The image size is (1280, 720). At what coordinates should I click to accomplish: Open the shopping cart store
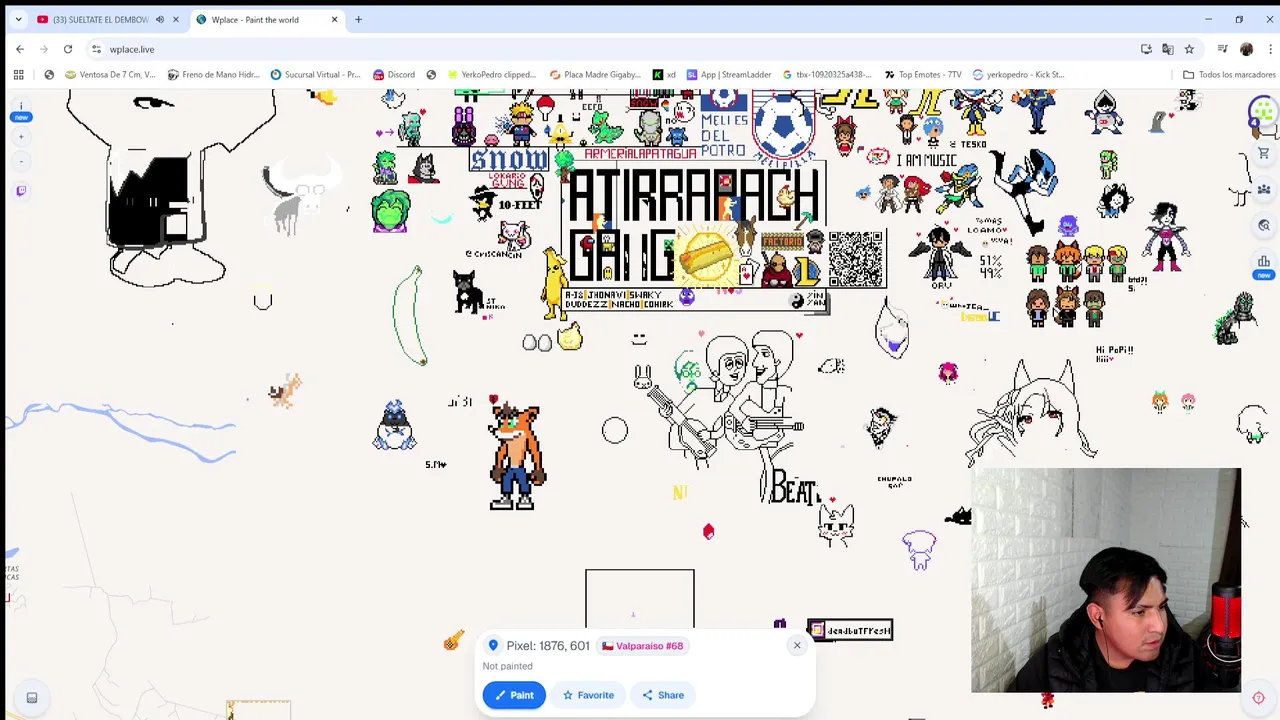coord(1263,153)
